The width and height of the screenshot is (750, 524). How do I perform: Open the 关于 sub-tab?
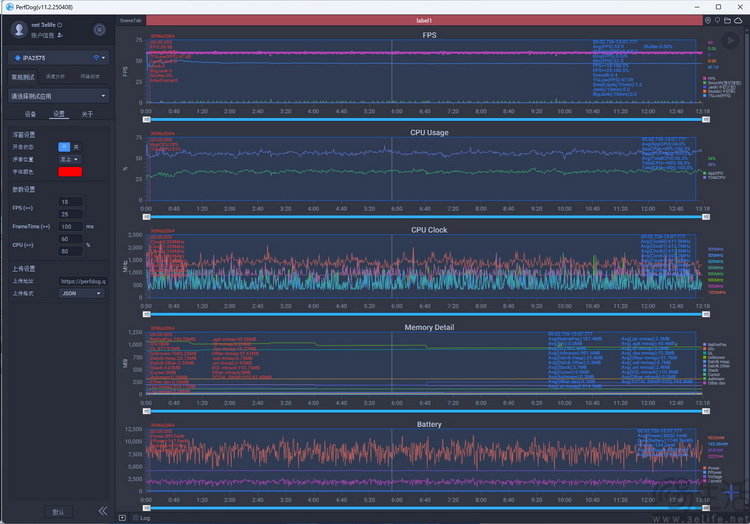(87, 114)
